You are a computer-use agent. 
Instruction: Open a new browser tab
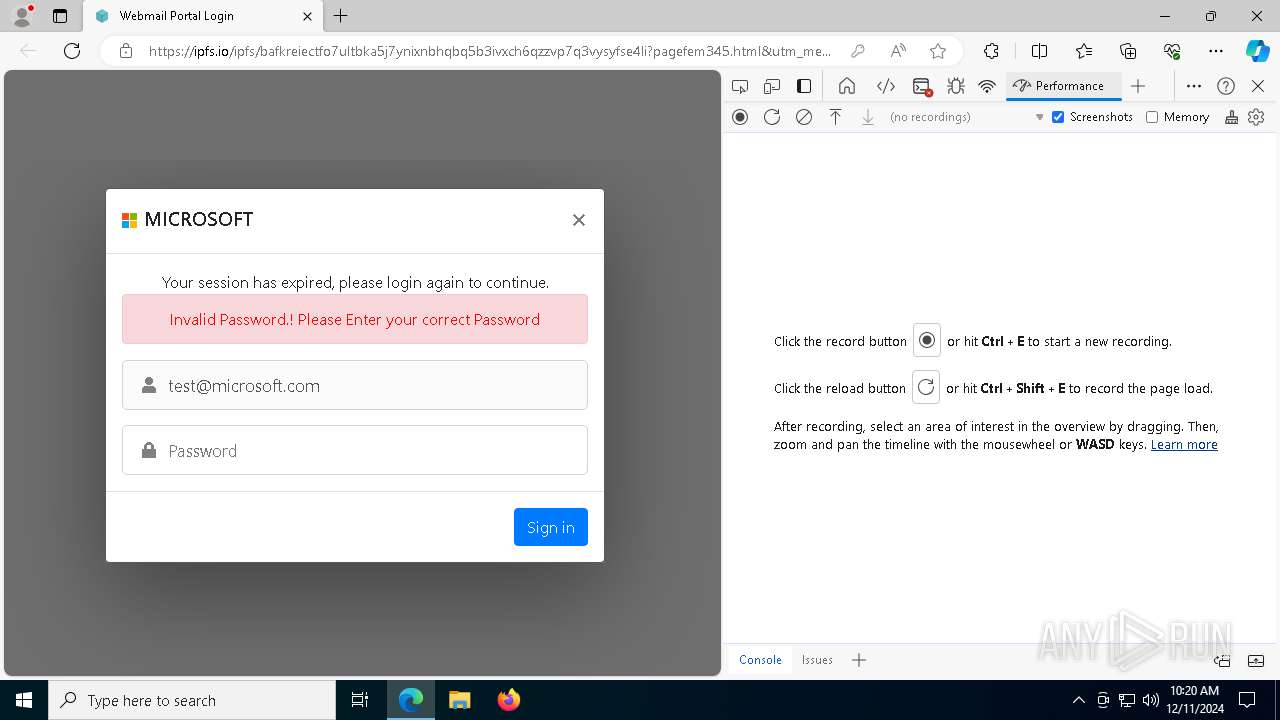click(341, 16)
